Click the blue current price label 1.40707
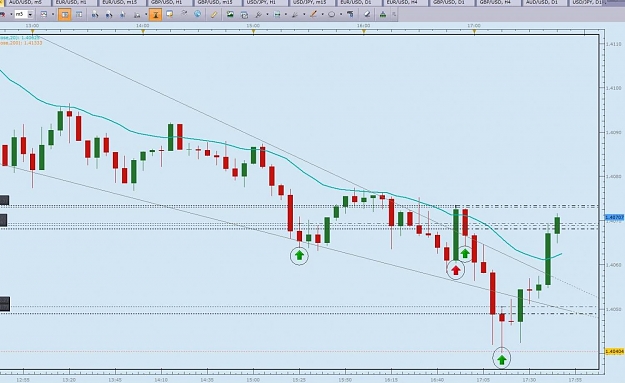The width and height of the screenshot is (625, 383). (x=614, y=217)
